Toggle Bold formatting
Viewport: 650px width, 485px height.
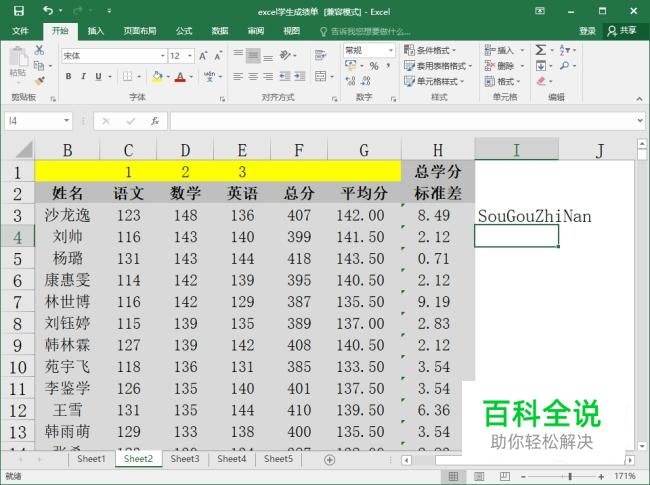pyautogui.click(x=68, y=76)
